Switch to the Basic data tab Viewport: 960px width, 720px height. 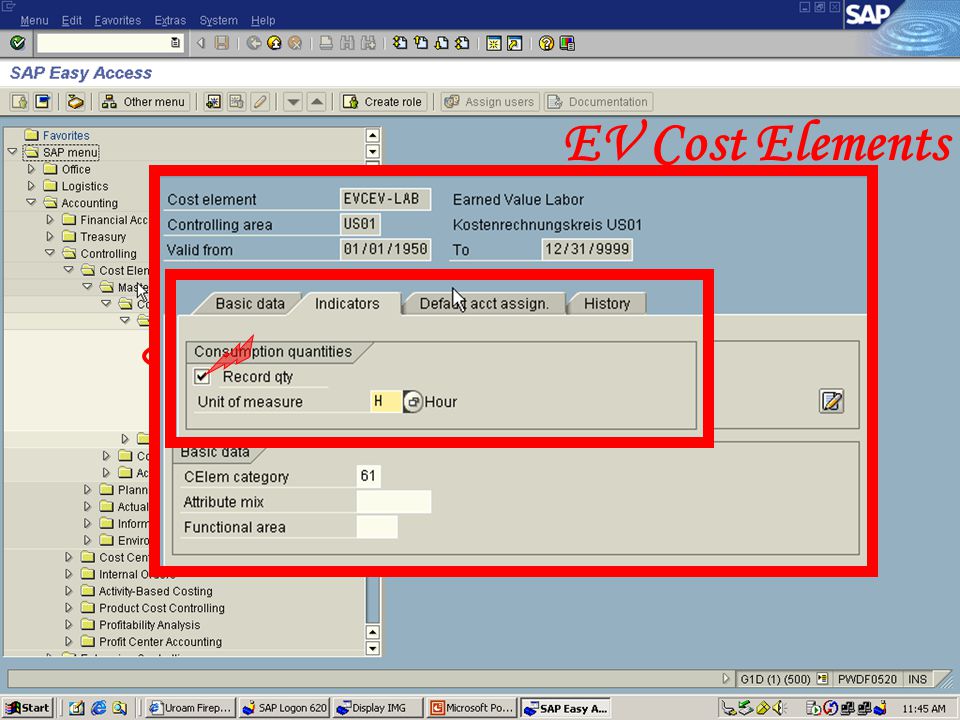pyautogui.click(x=250, y=304)
